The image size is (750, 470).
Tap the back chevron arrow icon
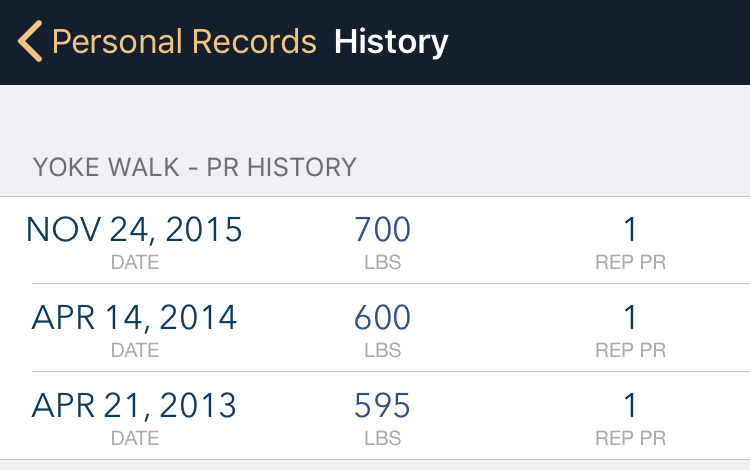[x=30, y=41]
